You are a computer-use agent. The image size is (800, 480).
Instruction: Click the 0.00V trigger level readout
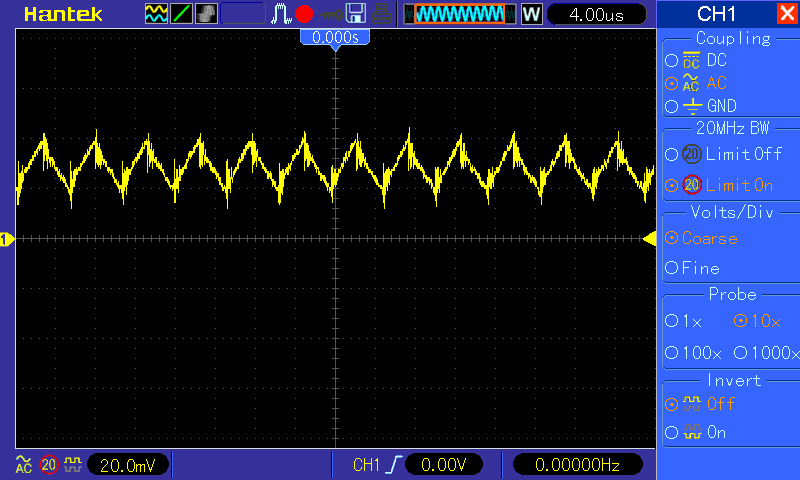[x=443, y=465]
